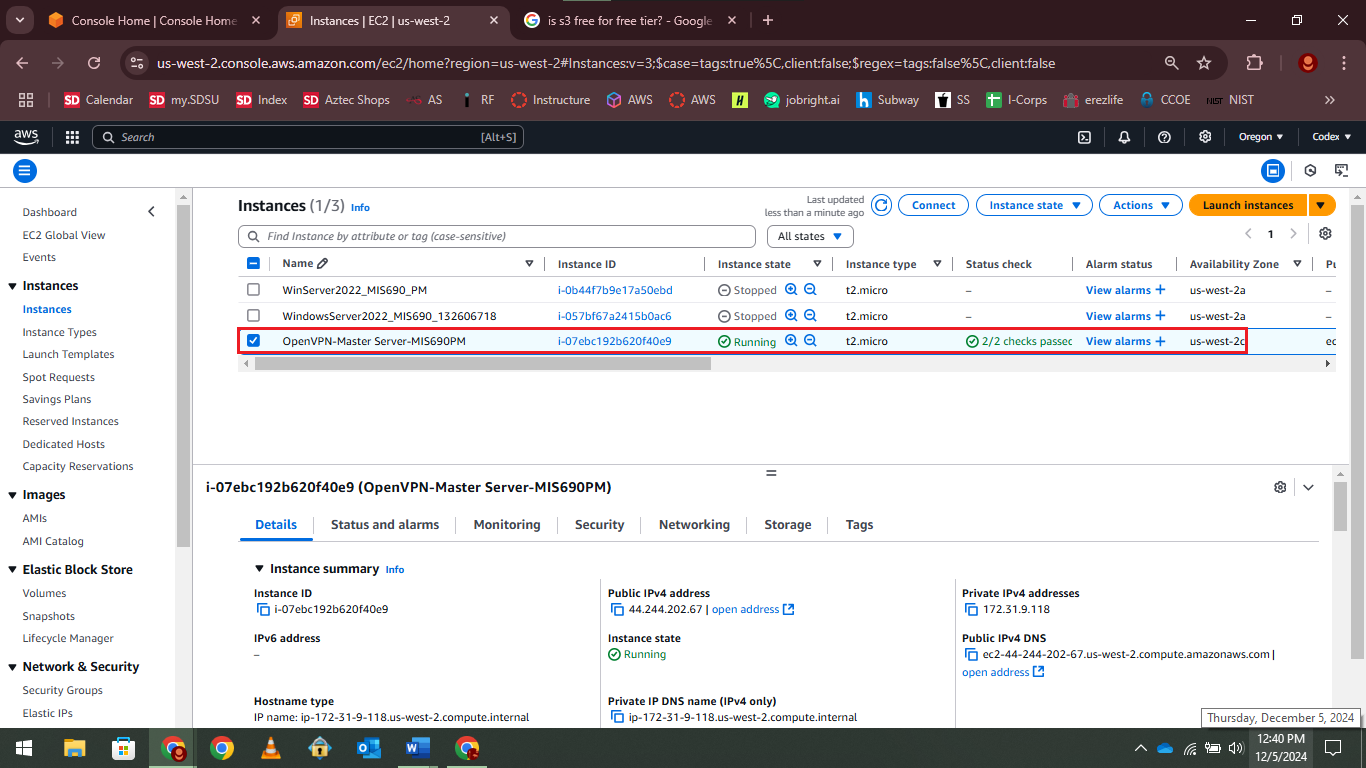Open AWS CloudShell icon in header
This screenshot has width=1366, height=768.
pyautogui.click(x=1084, y=137)
